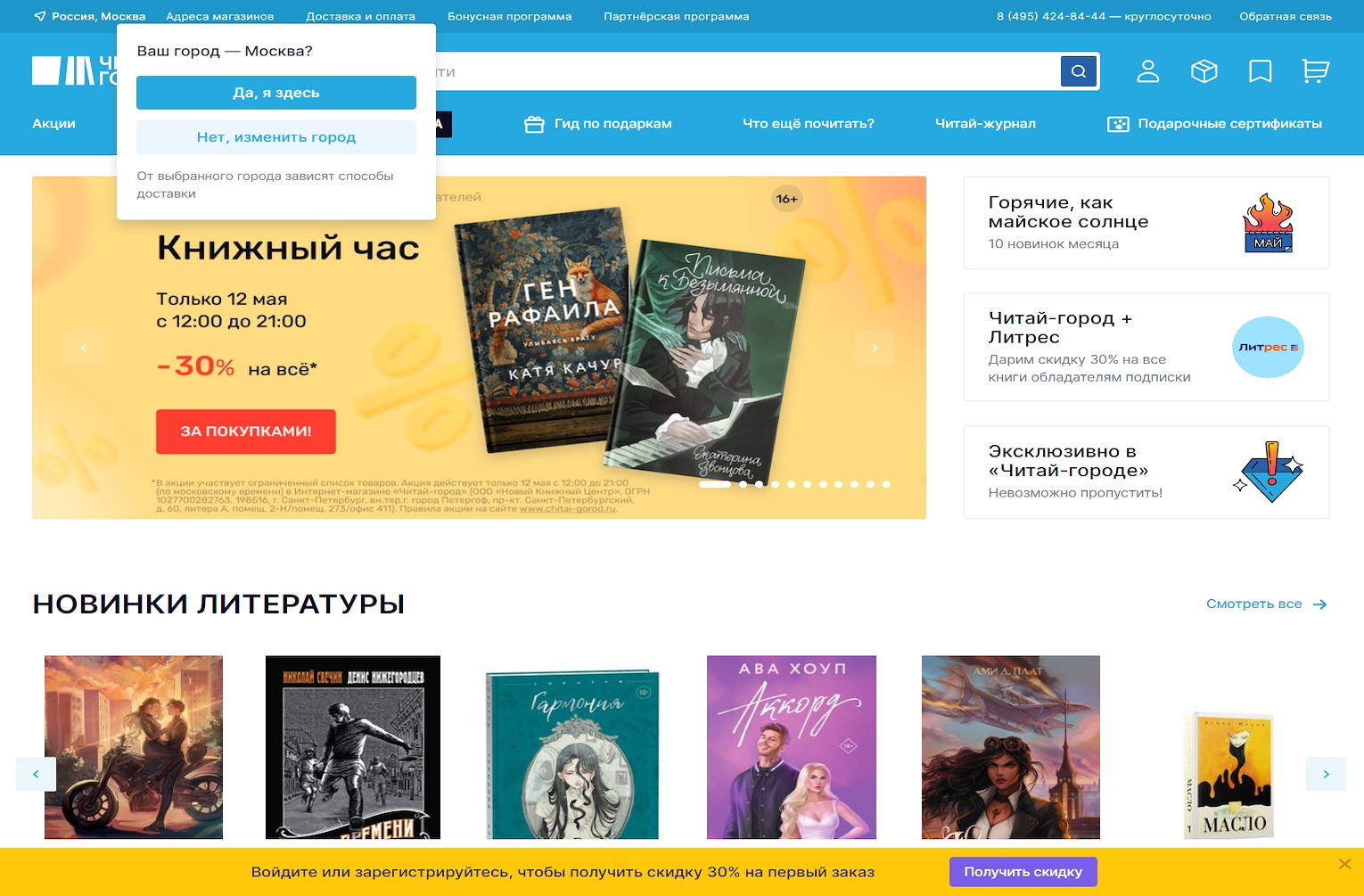Open the orders box icon
The image size is (1364, 896).
(x=1204, y=71)
